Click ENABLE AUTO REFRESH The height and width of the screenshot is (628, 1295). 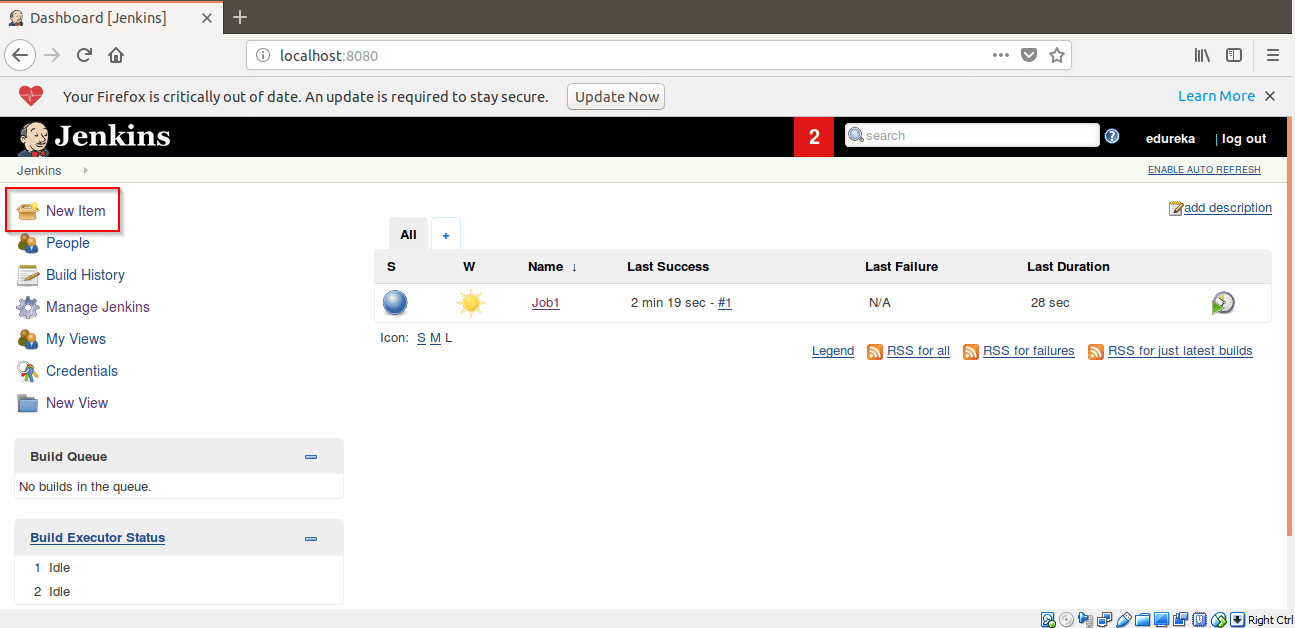[x=1204, y=169]
